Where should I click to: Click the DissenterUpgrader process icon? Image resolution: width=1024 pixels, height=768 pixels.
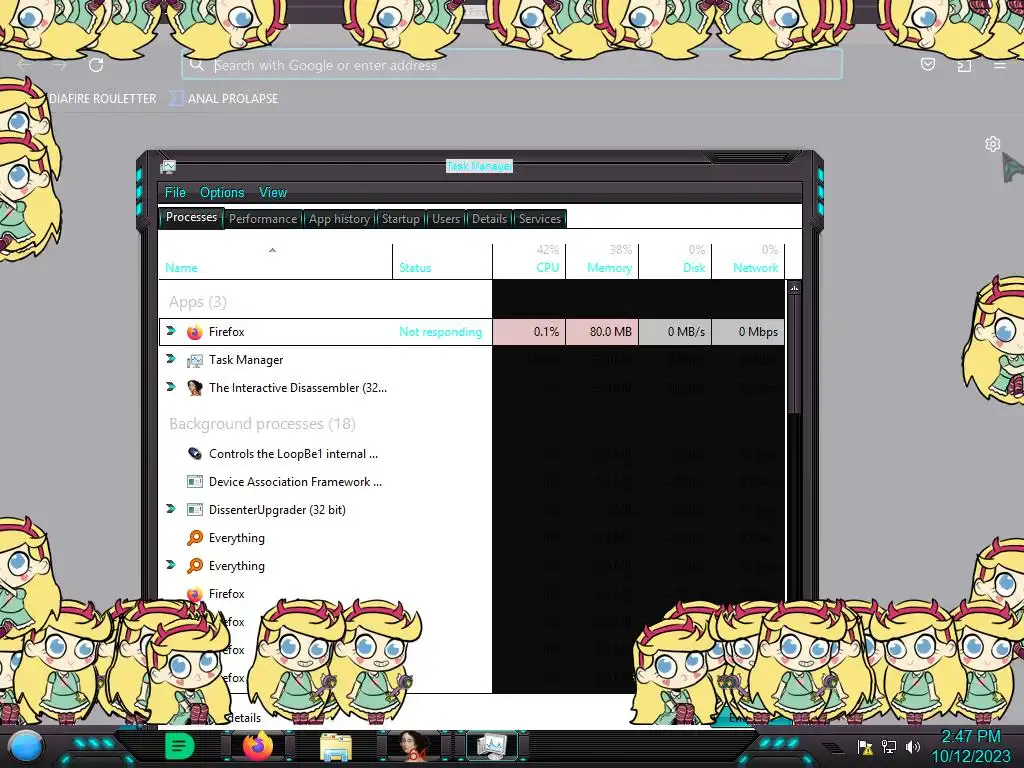coord(195,509)
